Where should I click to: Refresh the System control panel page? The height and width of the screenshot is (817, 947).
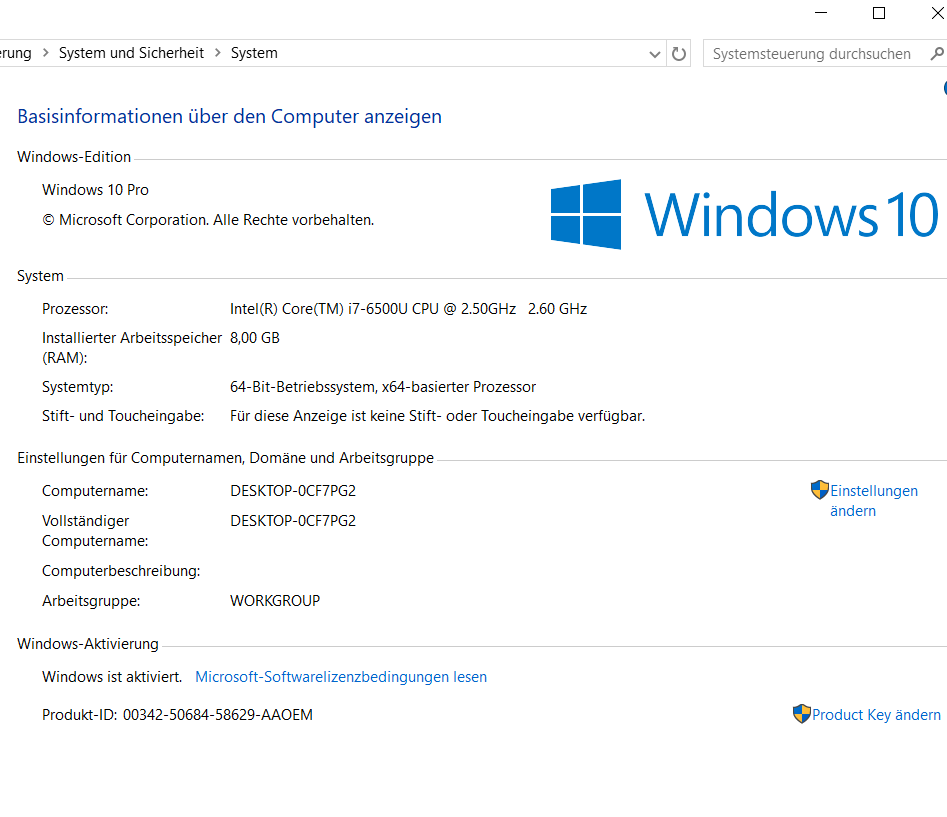pyautogui.click(x=679, y=54)
